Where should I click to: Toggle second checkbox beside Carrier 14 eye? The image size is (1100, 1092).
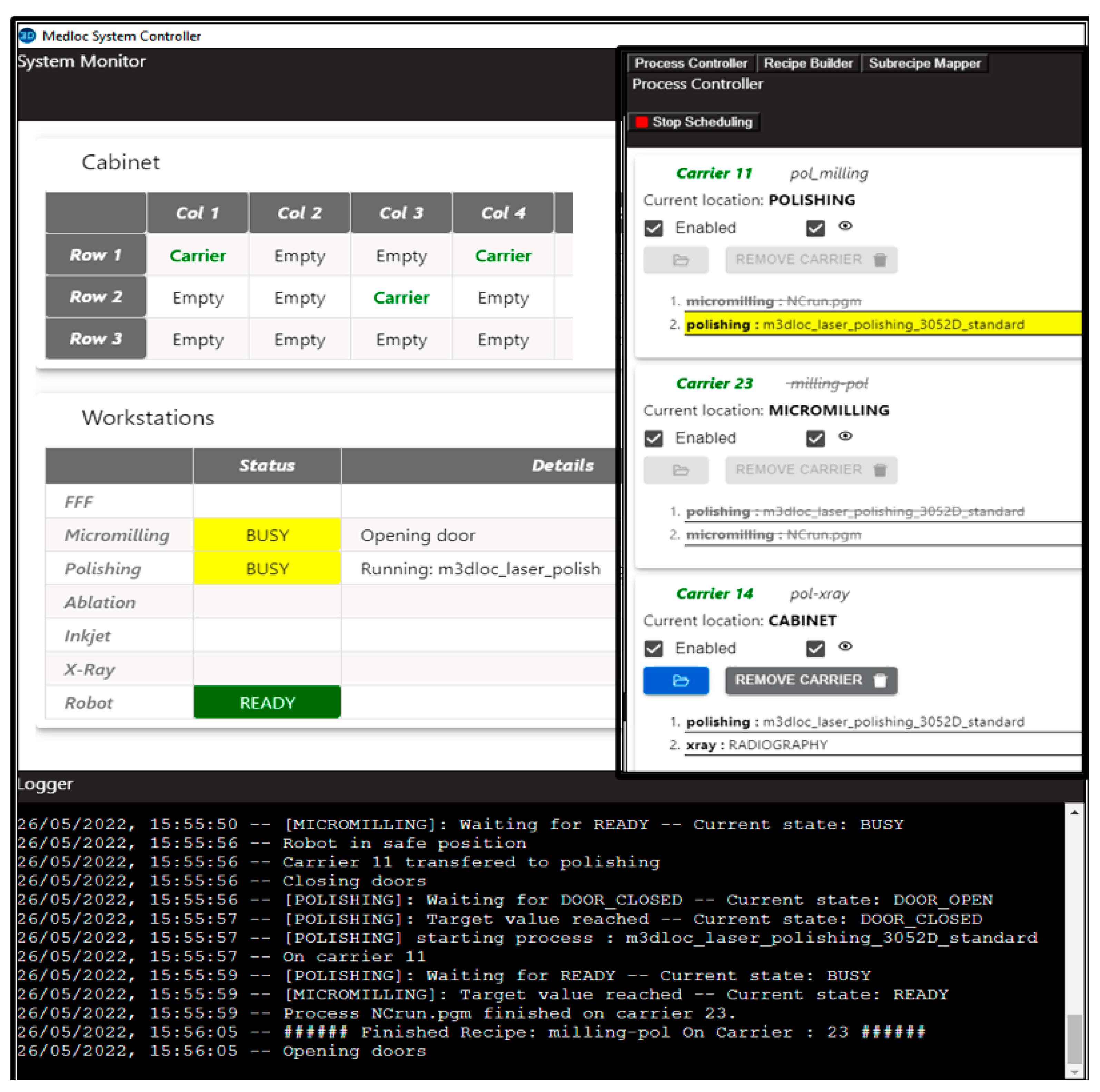pos(815,648)
